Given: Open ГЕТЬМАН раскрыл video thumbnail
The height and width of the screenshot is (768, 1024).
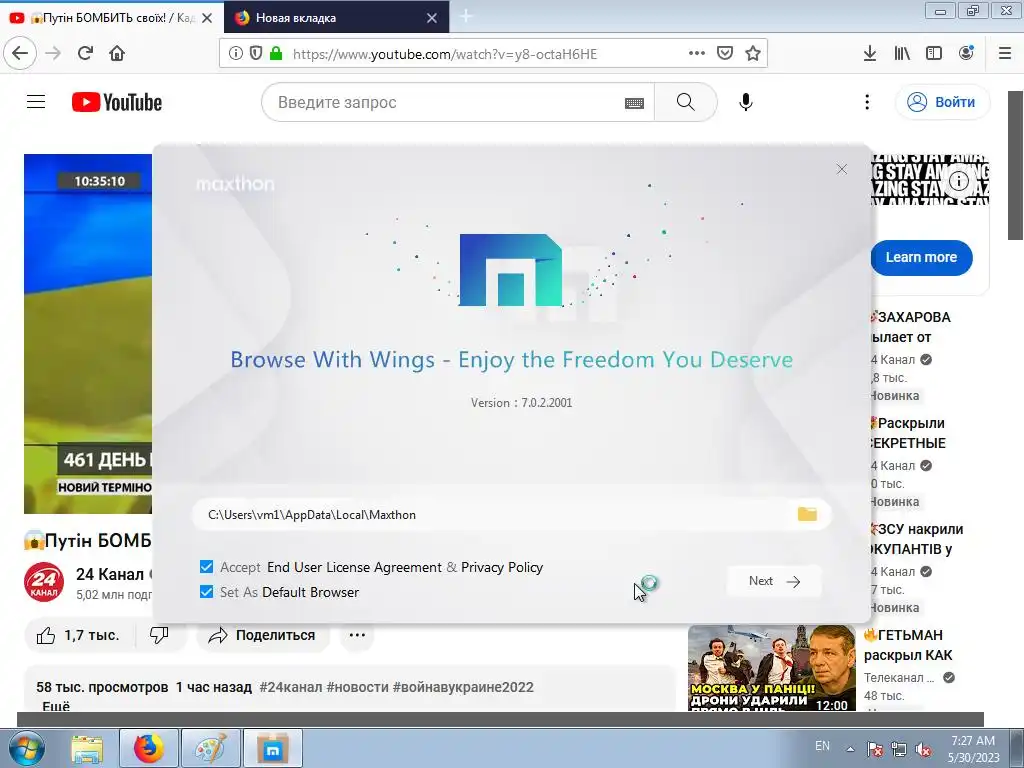Looking at the screenshot, I should [x=771, y=668].
